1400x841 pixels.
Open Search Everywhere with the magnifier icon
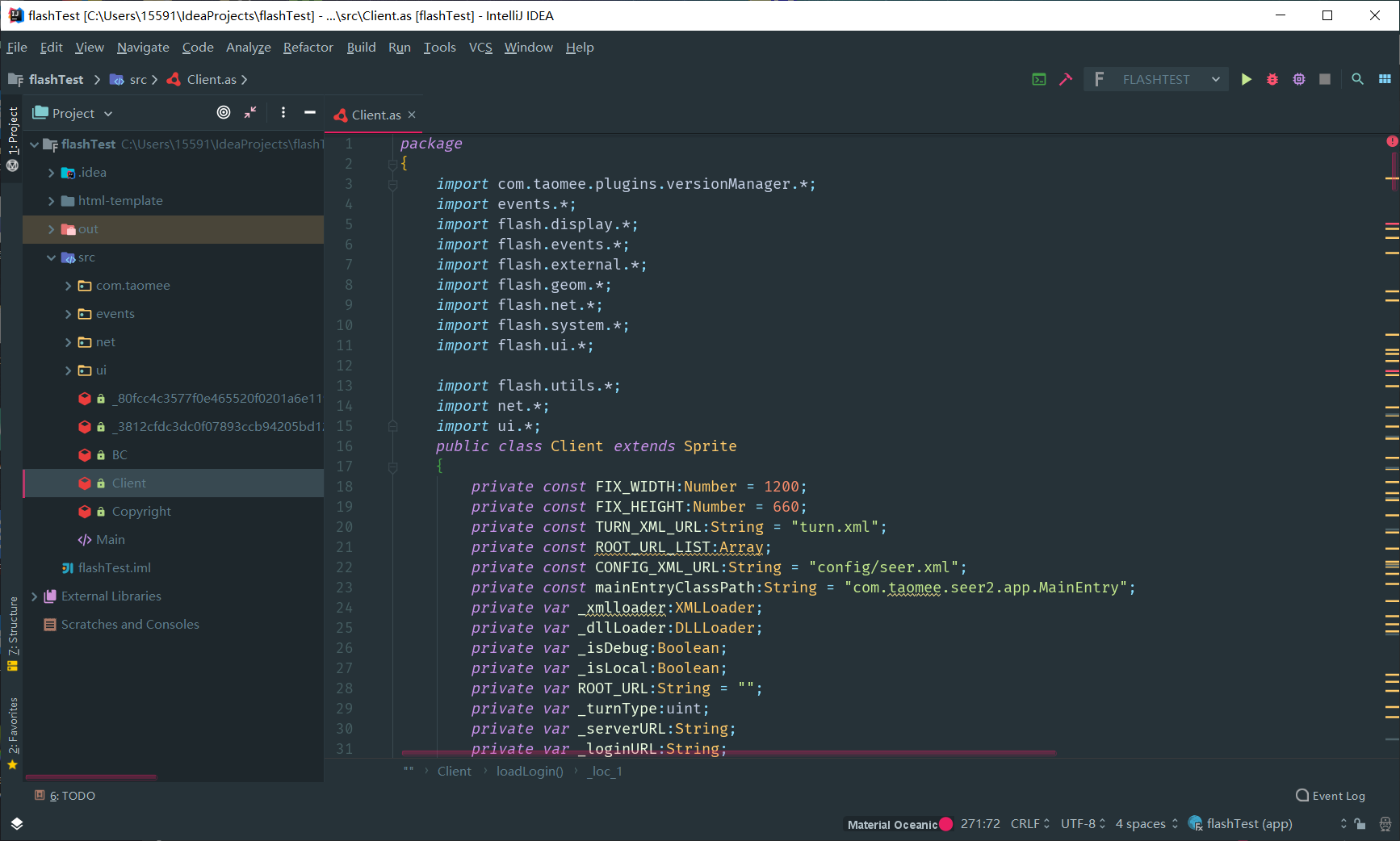click(1358, 79)
